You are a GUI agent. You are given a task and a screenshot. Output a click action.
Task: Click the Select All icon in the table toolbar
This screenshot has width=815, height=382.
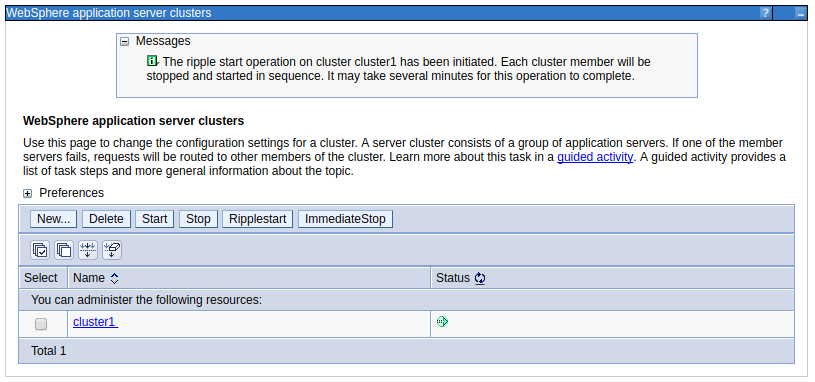(x=40, y=250)
